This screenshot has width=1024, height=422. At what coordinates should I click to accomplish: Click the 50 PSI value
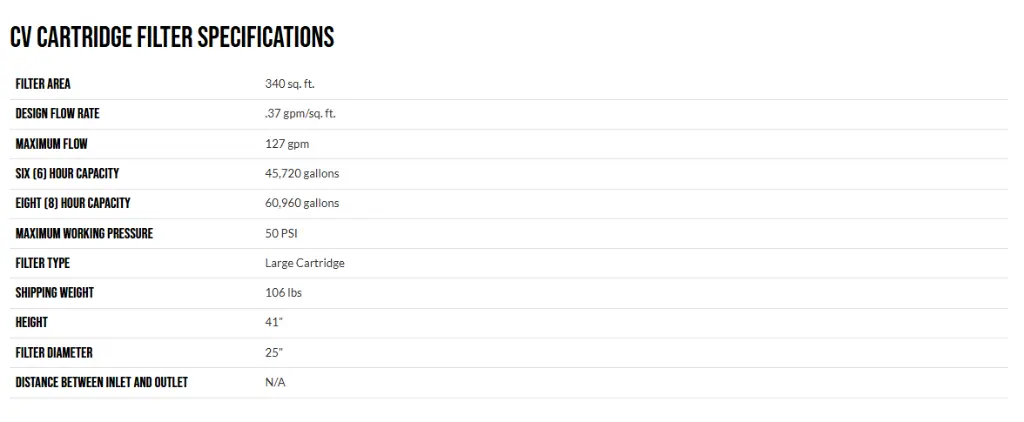(x=281, y=233)
